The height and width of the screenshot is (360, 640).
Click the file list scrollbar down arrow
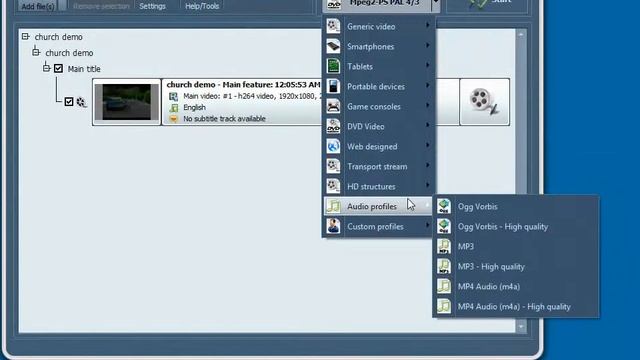521,327
